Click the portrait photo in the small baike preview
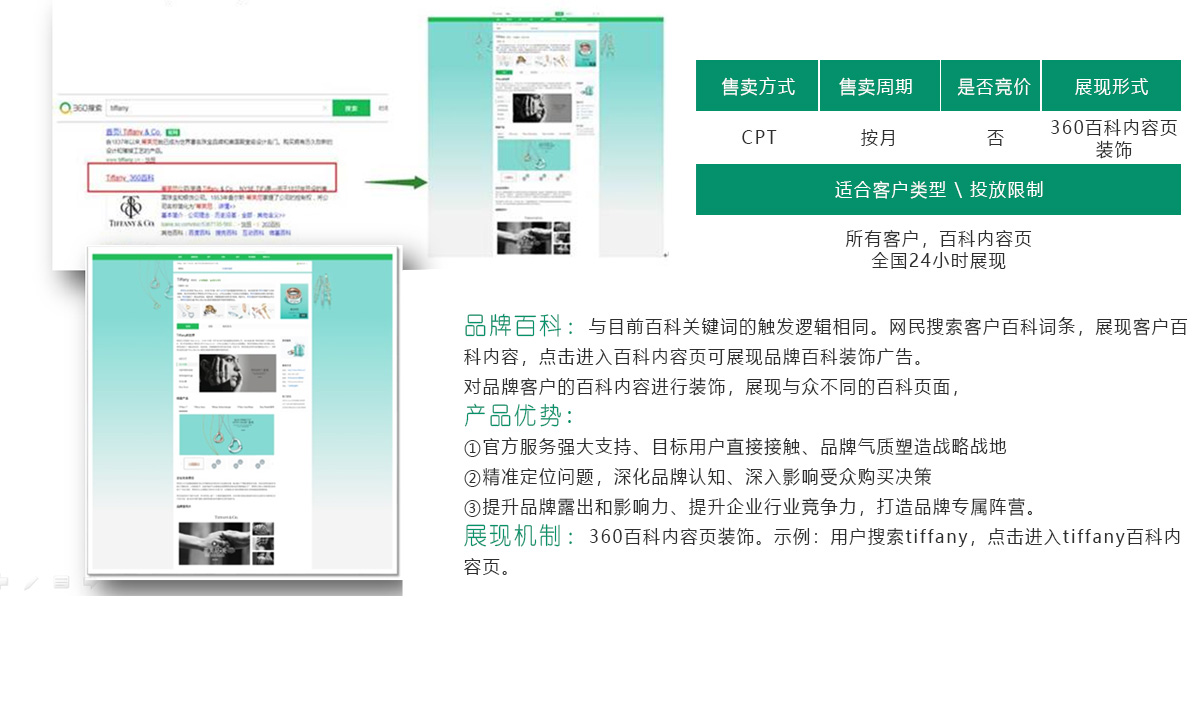 (541, 108)
